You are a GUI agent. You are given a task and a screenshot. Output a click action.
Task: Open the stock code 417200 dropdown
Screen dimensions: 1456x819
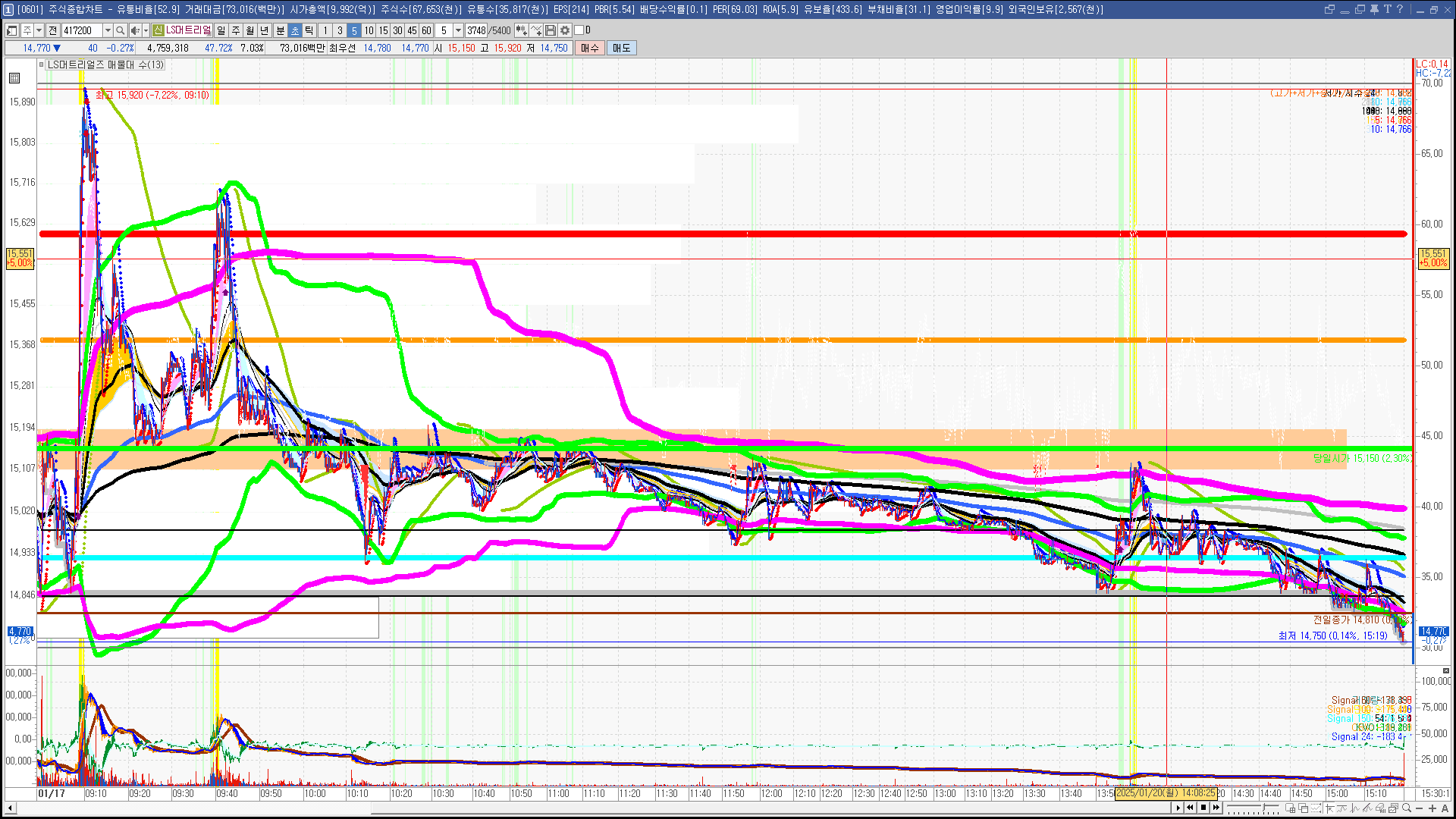coord(108,30)
